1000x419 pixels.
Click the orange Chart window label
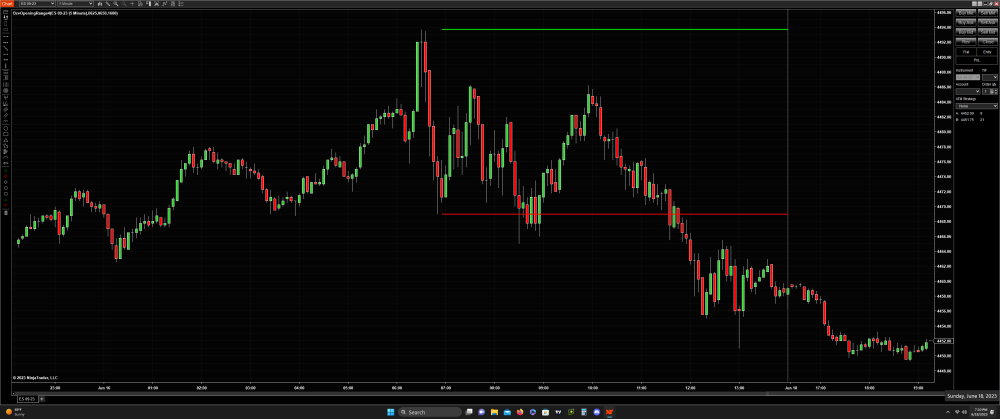pos(7,4)
